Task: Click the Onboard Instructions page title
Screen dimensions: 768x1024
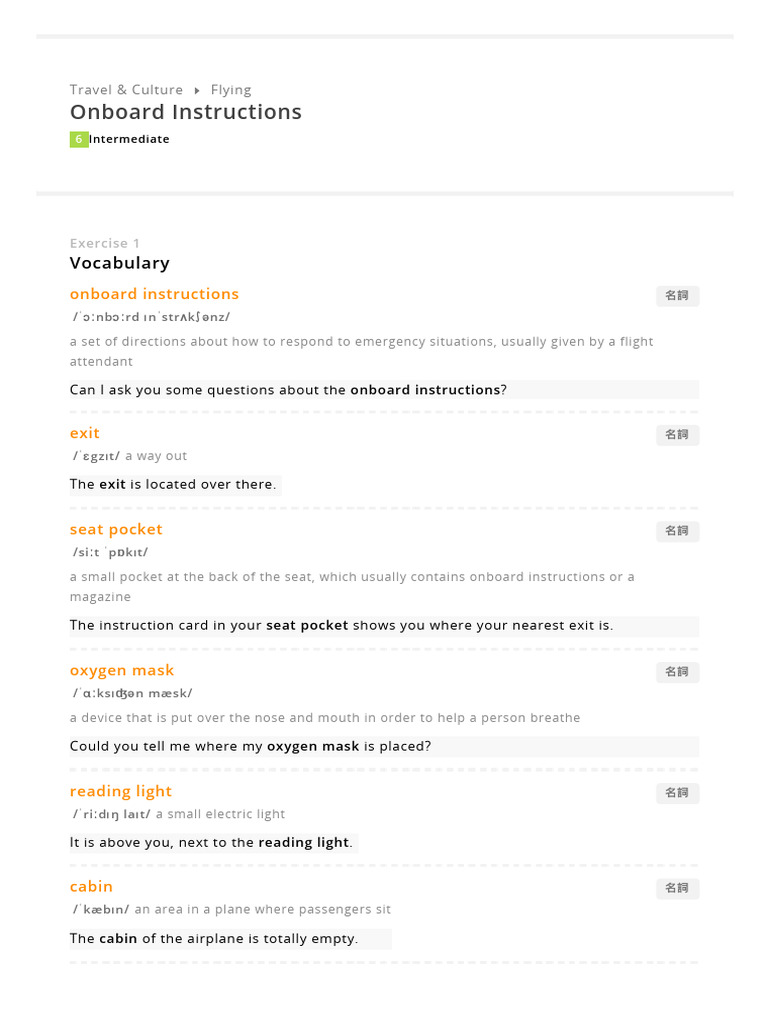Action: click(185, 112)
